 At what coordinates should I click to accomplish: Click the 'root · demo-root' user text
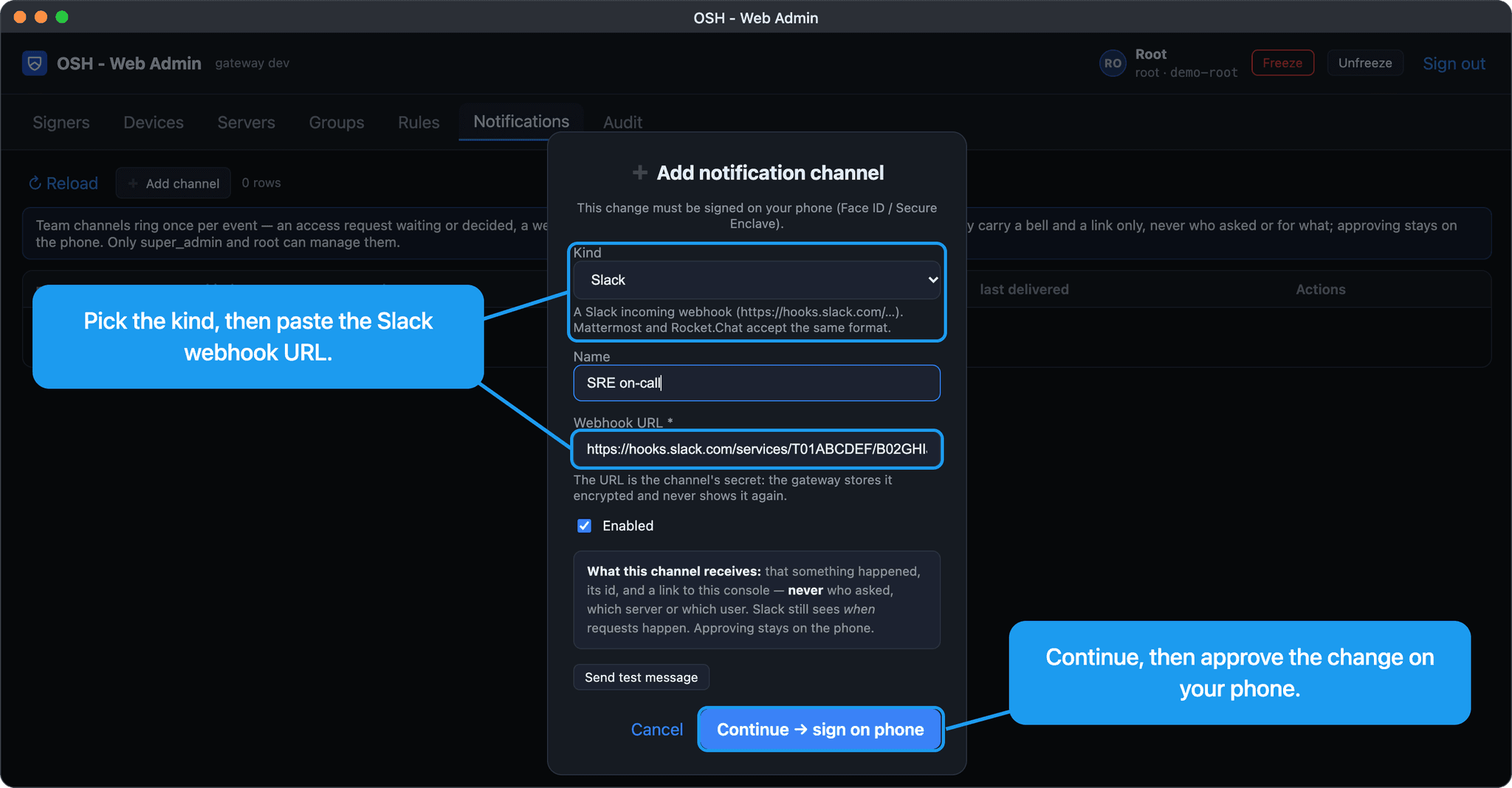click(1186, 72)
